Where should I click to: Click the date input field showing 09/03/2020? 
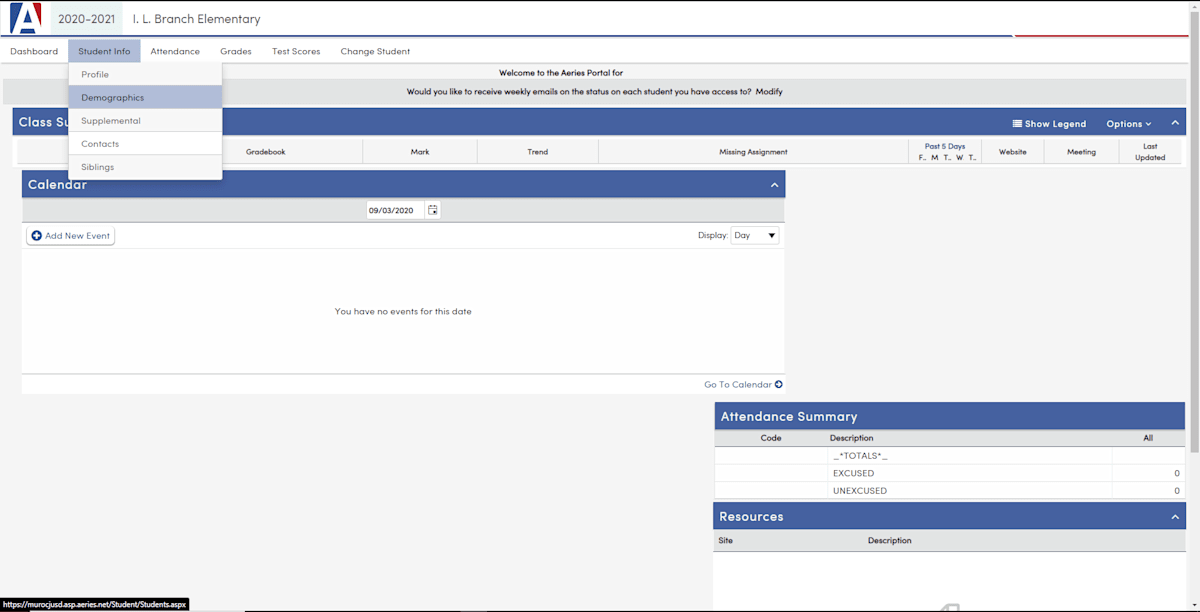[395, 209]
